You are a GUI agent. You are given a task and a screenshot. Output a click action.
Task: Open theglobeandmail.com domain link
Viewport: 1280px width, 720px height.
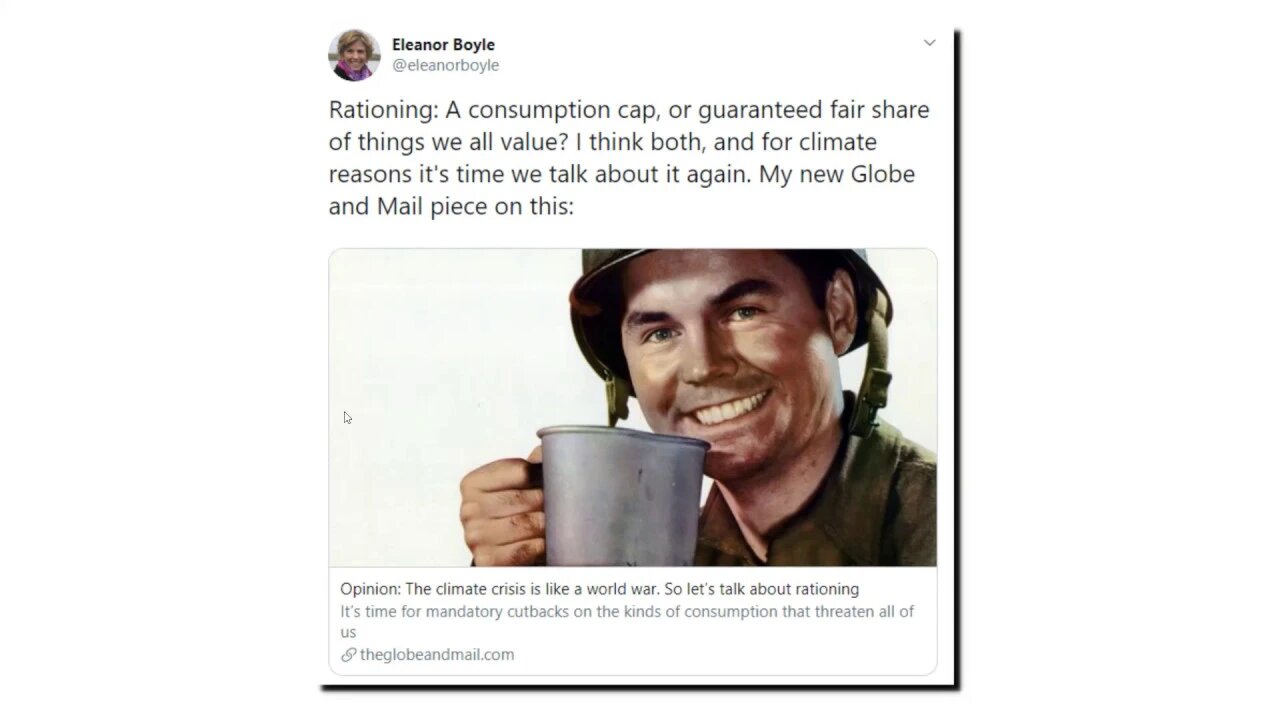[437, 655]
